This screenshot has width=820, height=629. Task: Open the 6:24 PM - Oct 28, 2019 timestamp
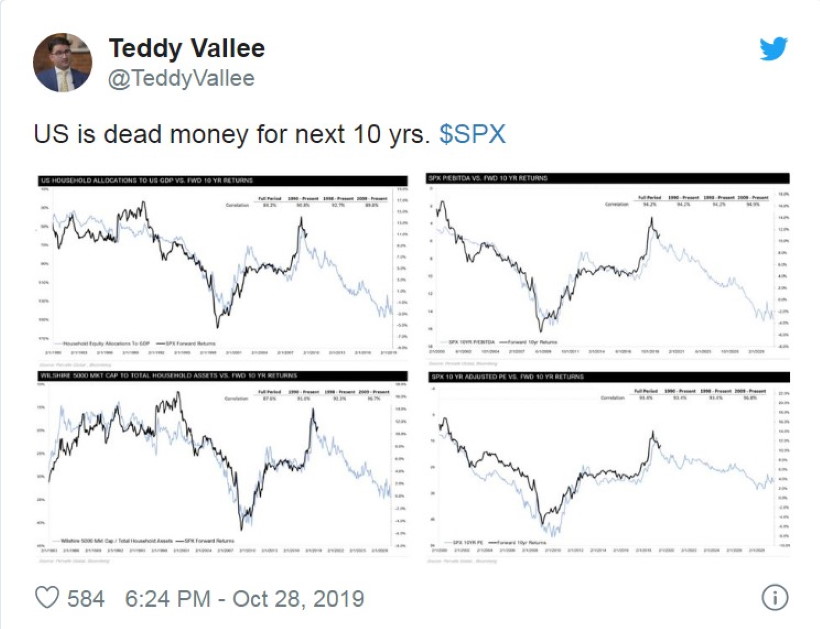[x=244, y=598]
